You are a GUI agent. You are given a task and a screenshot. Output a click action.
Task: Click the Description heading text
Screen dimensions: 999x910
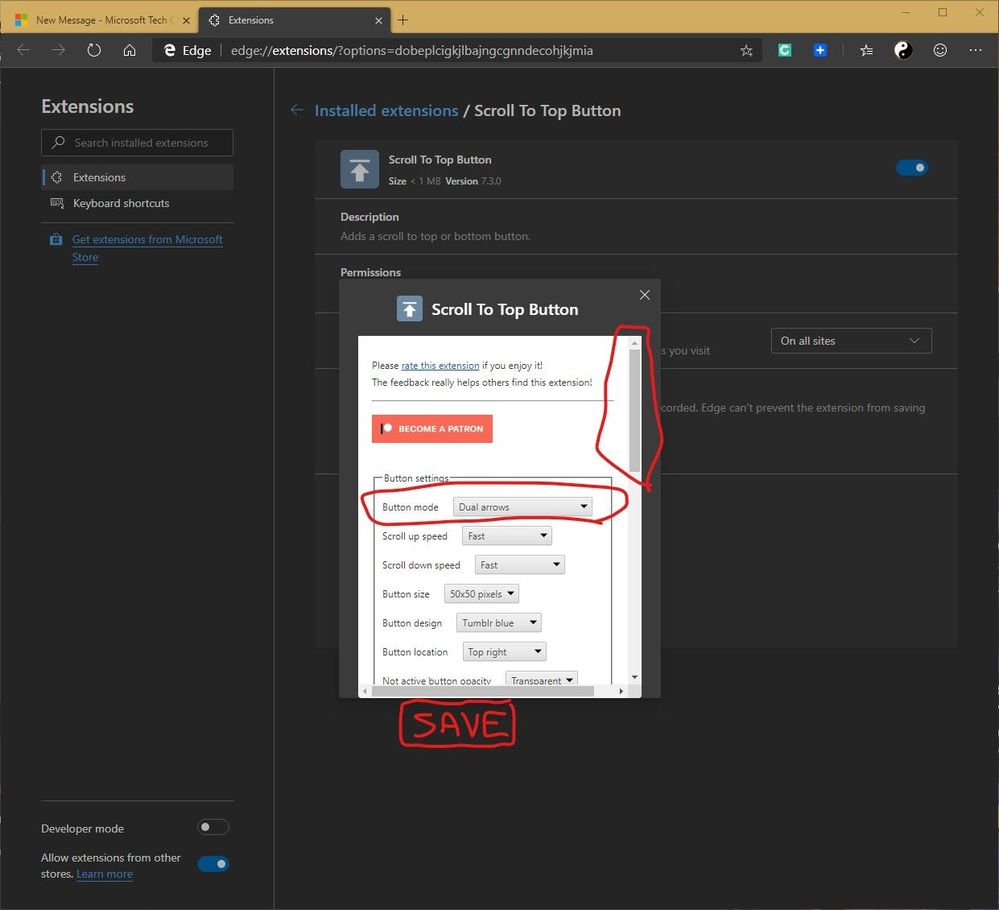pos(370,217)
